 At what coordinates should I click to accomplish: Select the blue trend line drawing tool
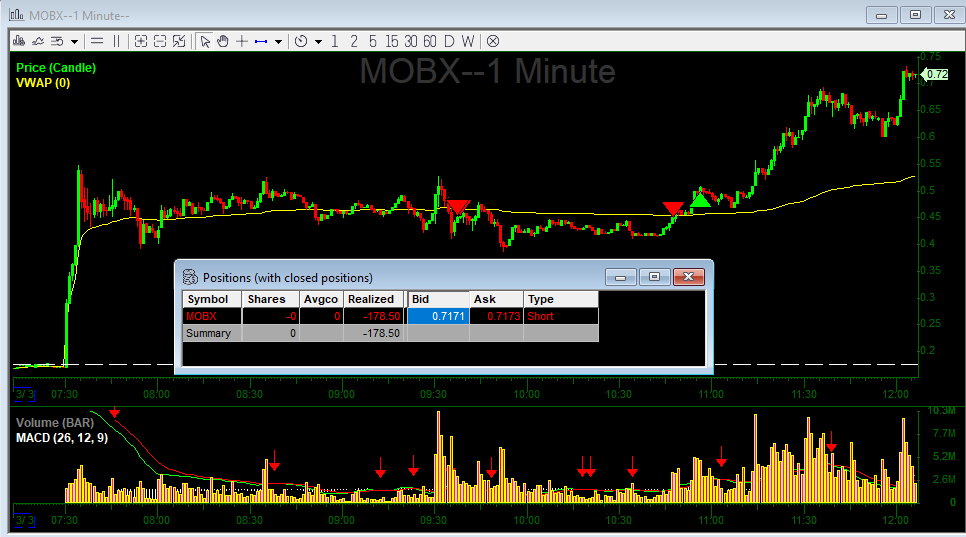coord(261,41)
